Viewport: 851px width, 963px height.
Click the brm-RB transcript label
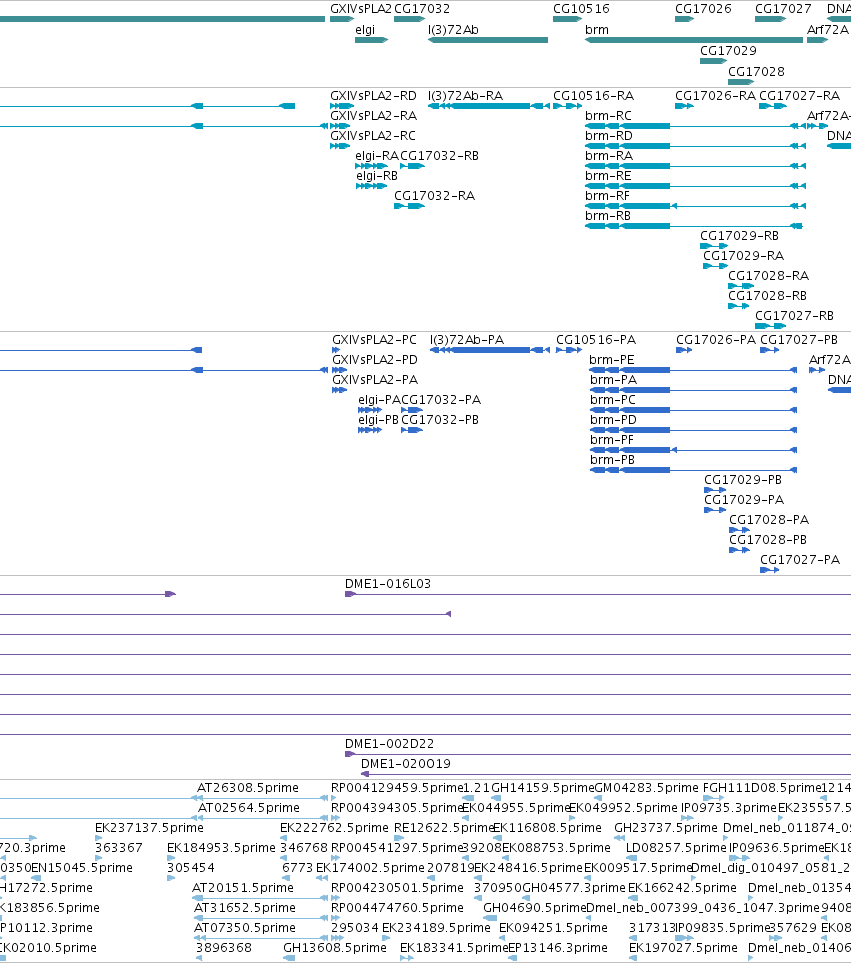[x=608, y=216]
